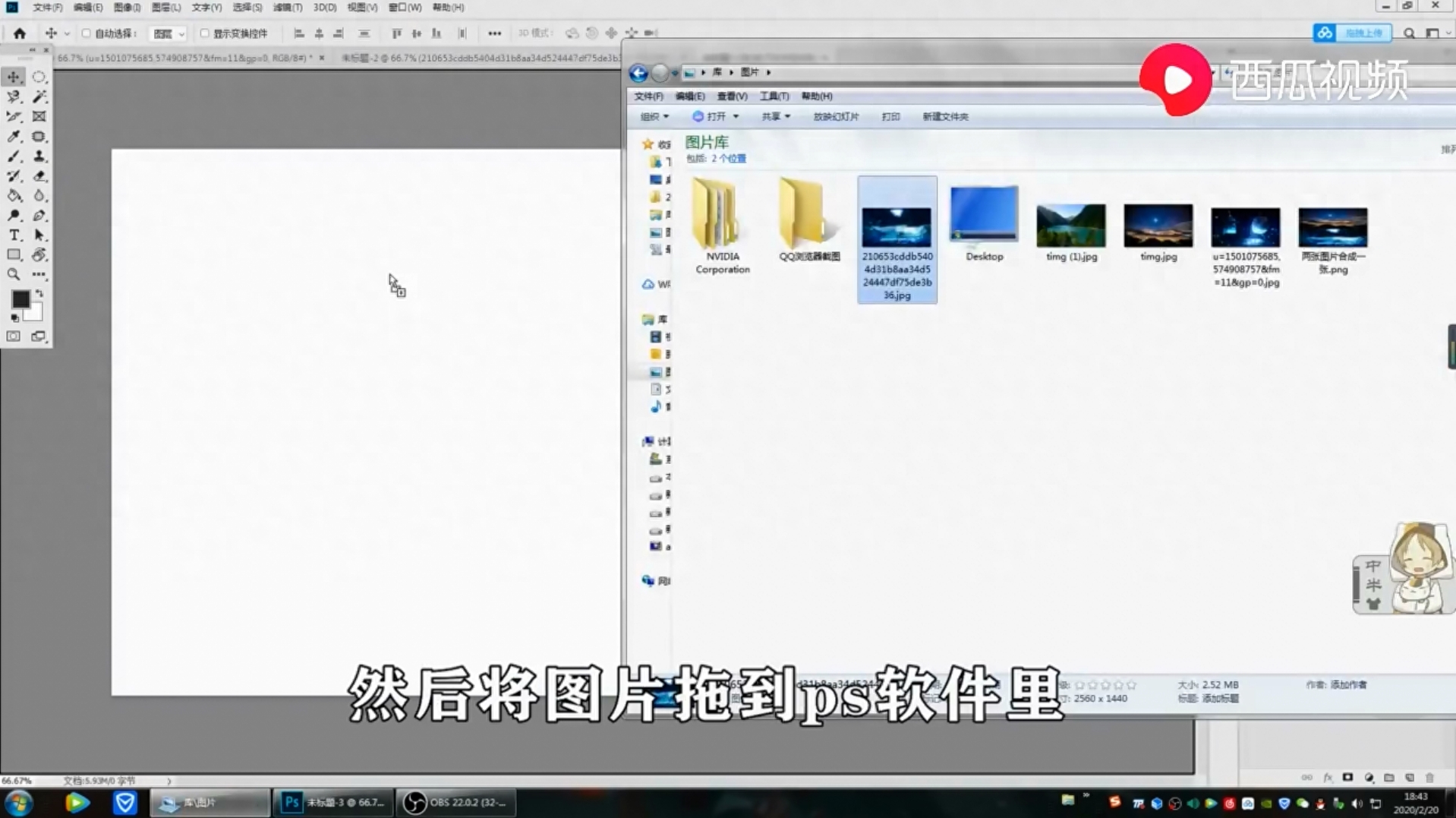
Task: Select the Clone Stamp tool
Action: 39,156
